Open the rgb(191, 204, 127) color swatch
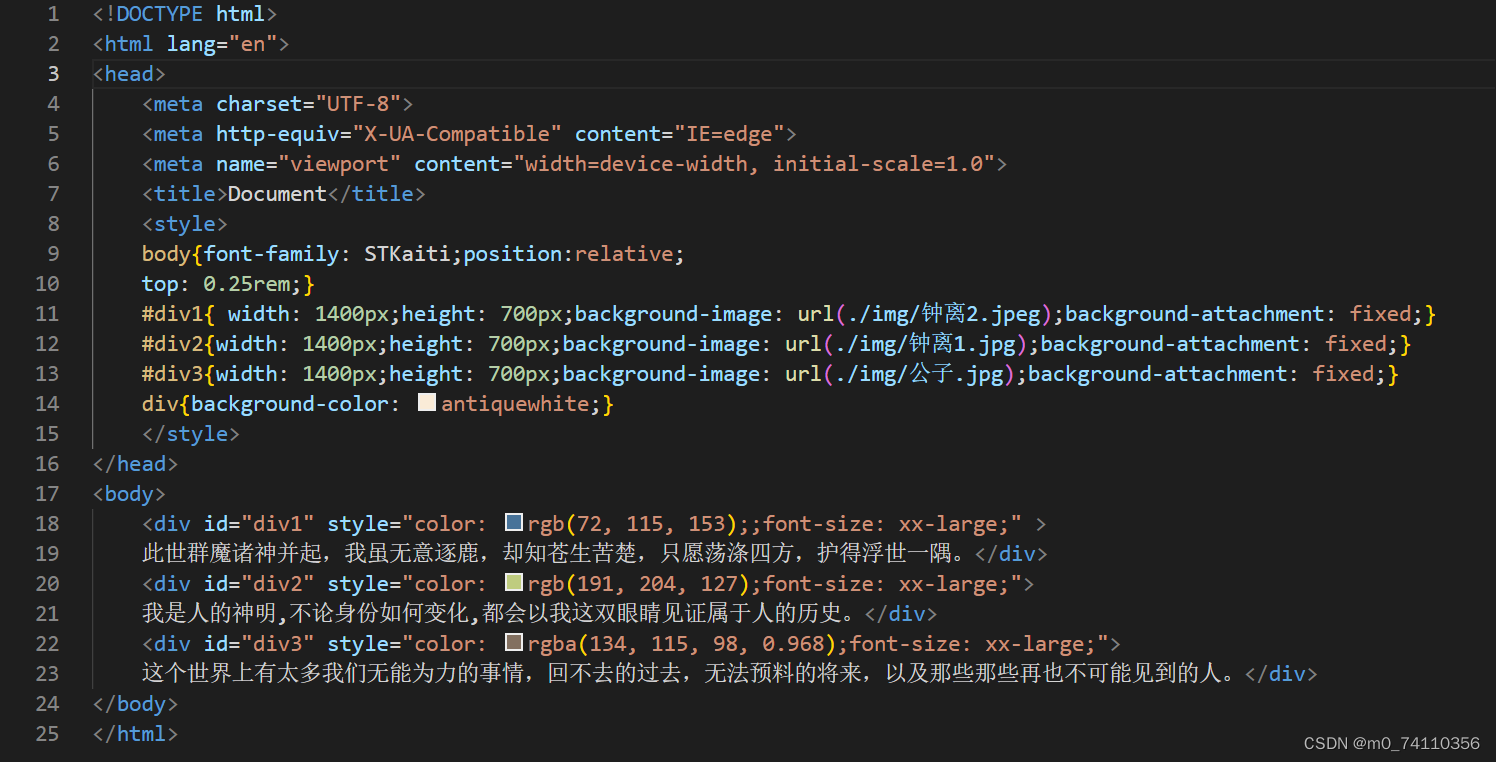This screenshot has height=762, width=1496. (514, 583)
